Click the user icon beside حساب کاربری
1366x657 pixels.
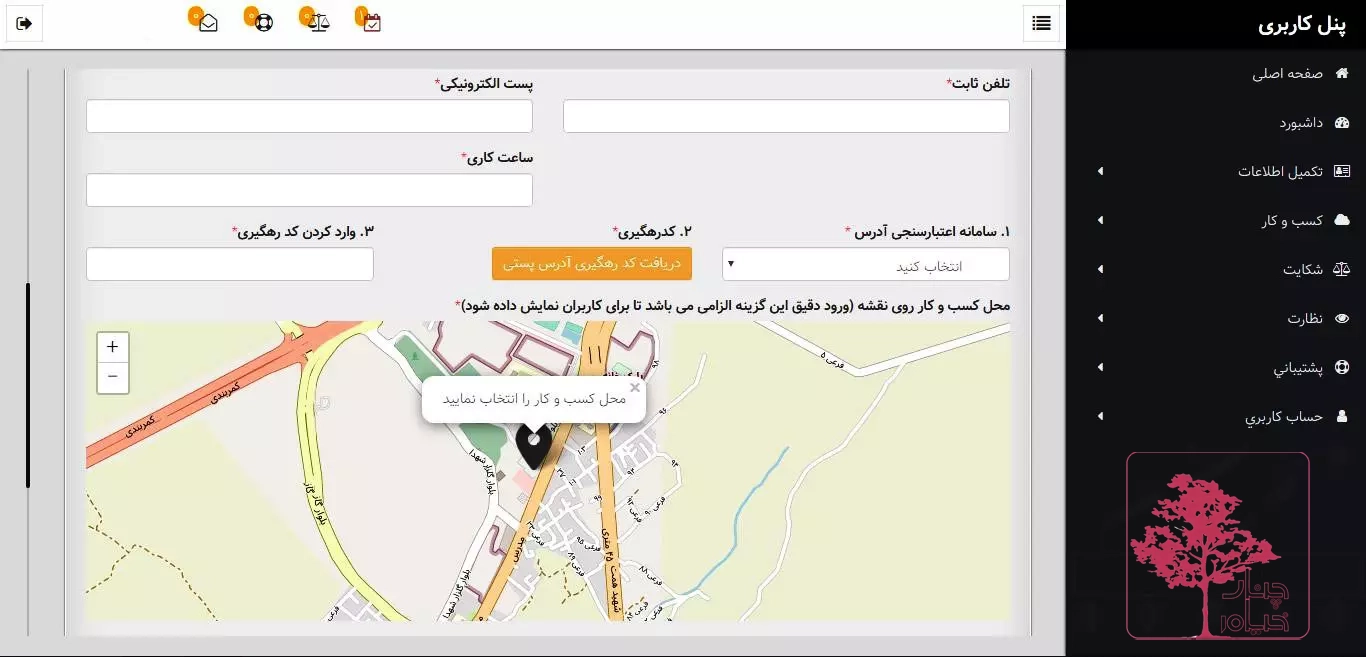pos(1342,416)
